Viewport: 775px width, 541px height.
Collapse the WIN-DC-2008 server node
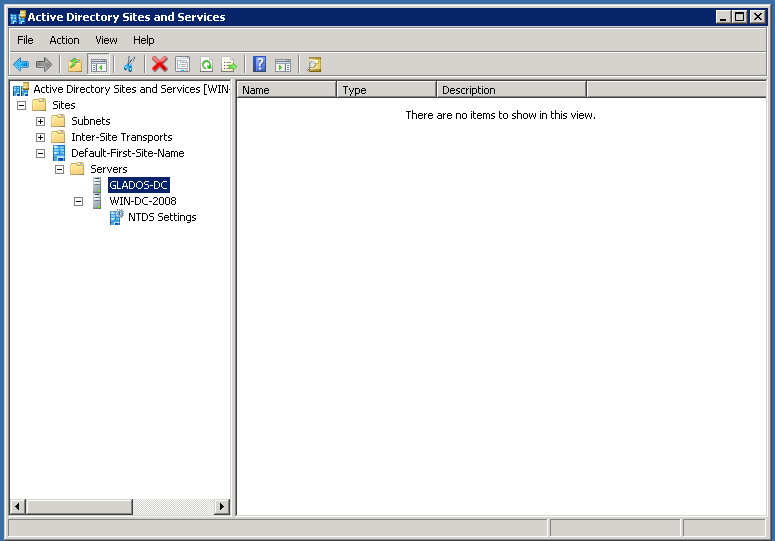coord(79,201)
